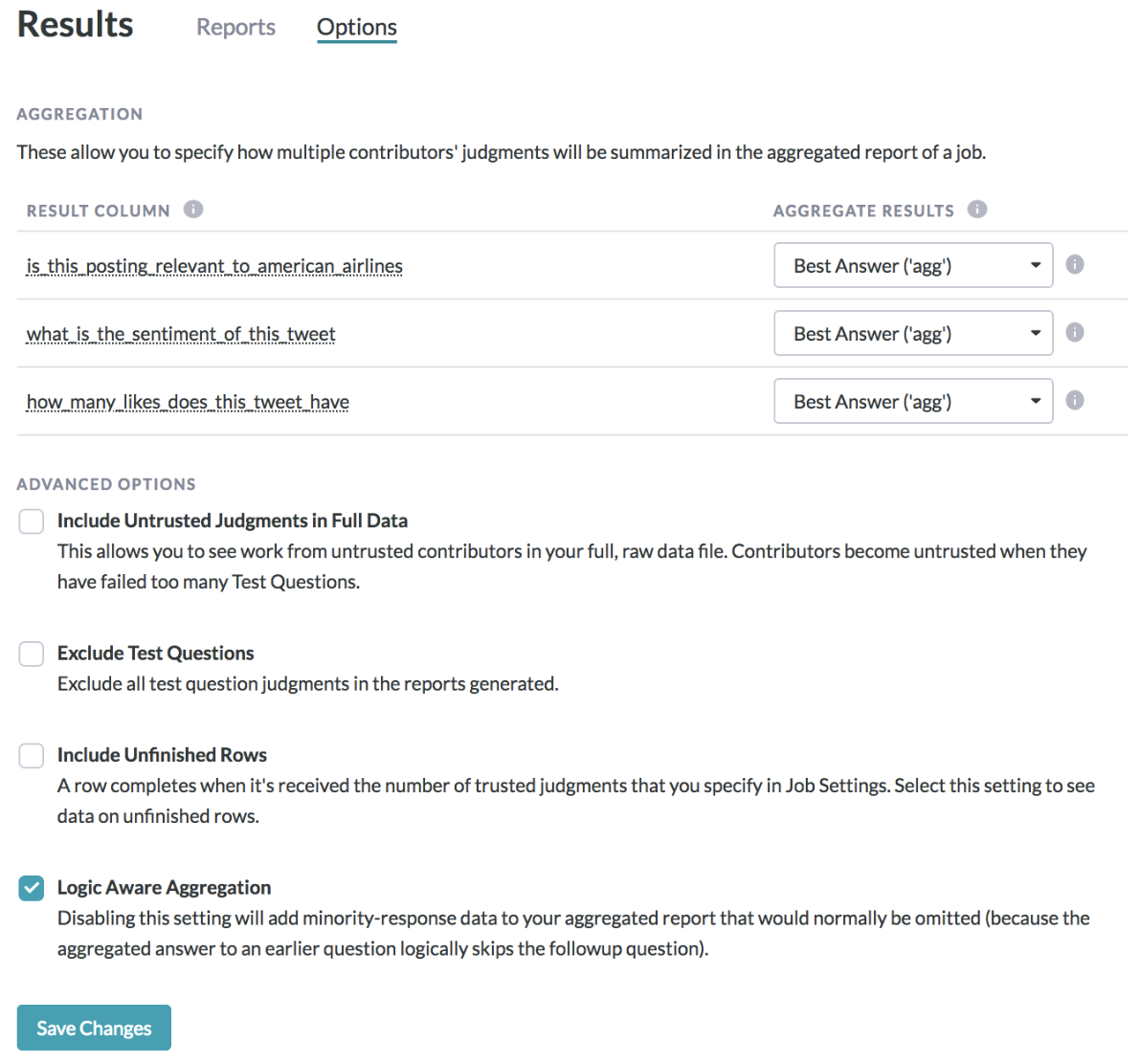This screenshot has width=1139, height=1064.
Task: Expand aggregation dropdown for american_airlines relevance row
Action: 913,265
